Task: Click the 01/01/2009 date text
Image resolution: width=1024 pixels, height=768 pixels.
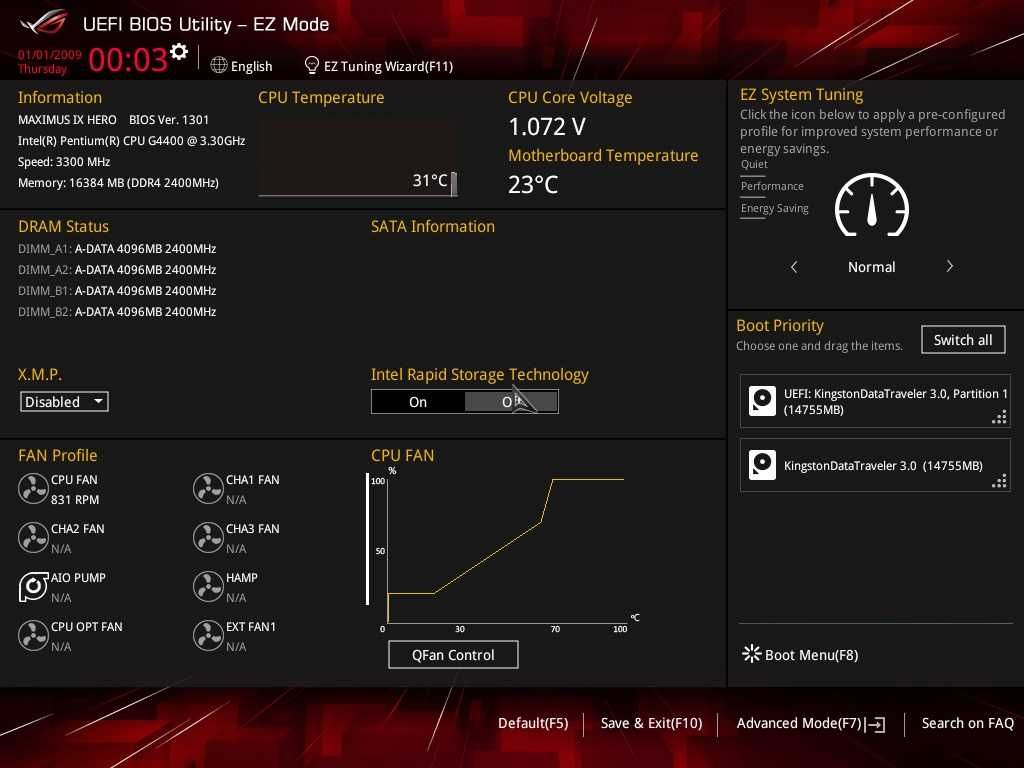Action: click(x=50, y=55)
